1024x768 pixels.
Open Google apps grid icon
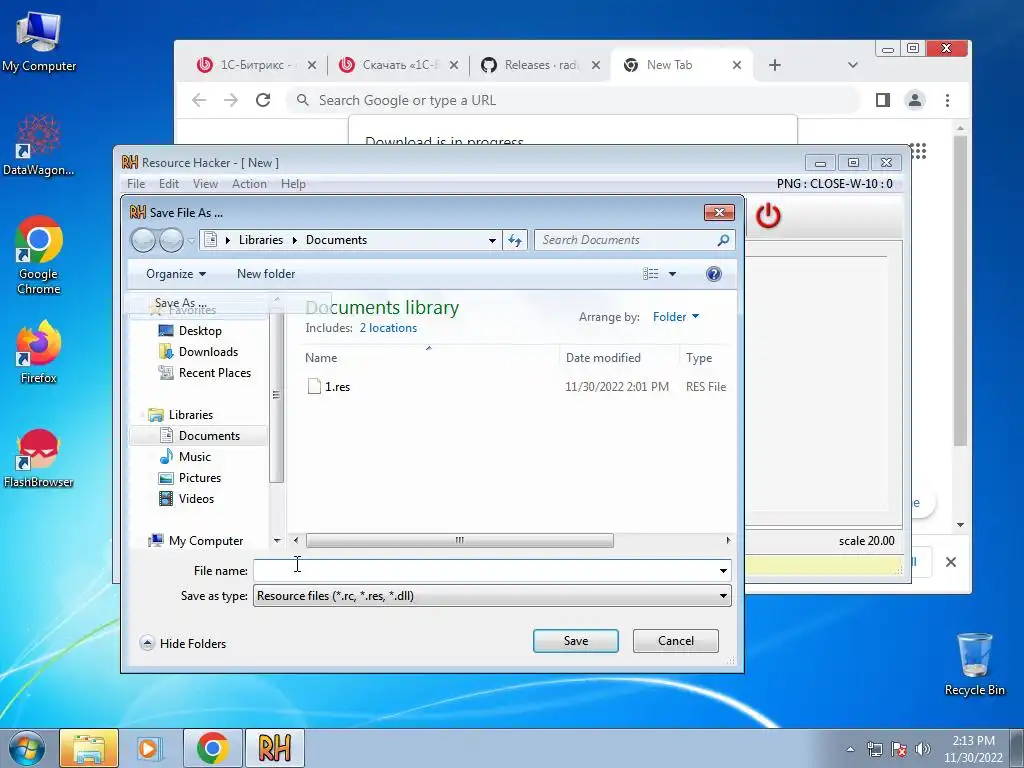pos(918,152)
